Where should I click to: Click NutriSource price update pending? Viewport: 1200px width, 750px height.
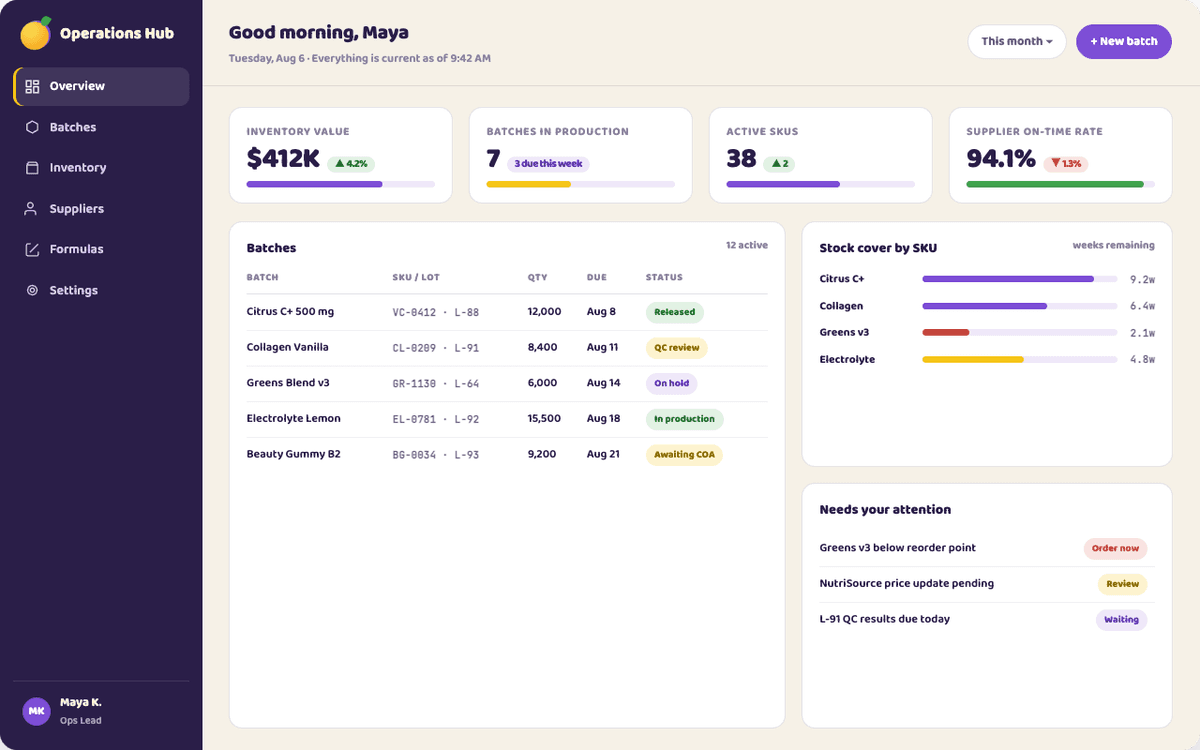tap(907, 584)
